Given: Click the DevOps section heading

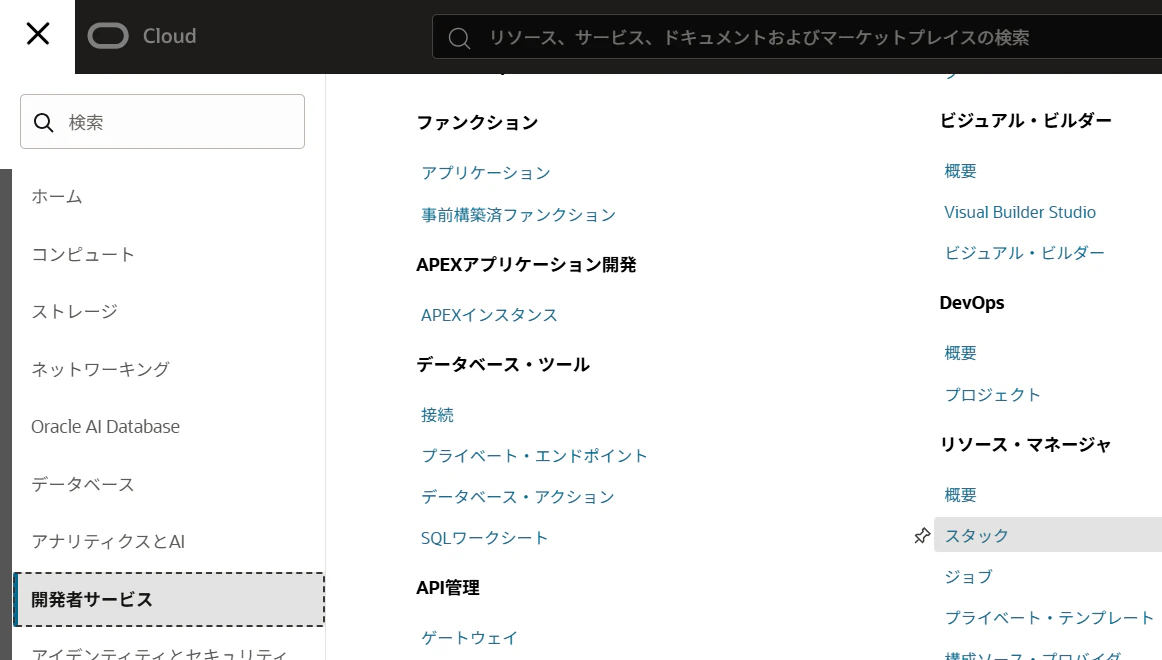Looking at the screenshot, I should [x=972, y=302].
